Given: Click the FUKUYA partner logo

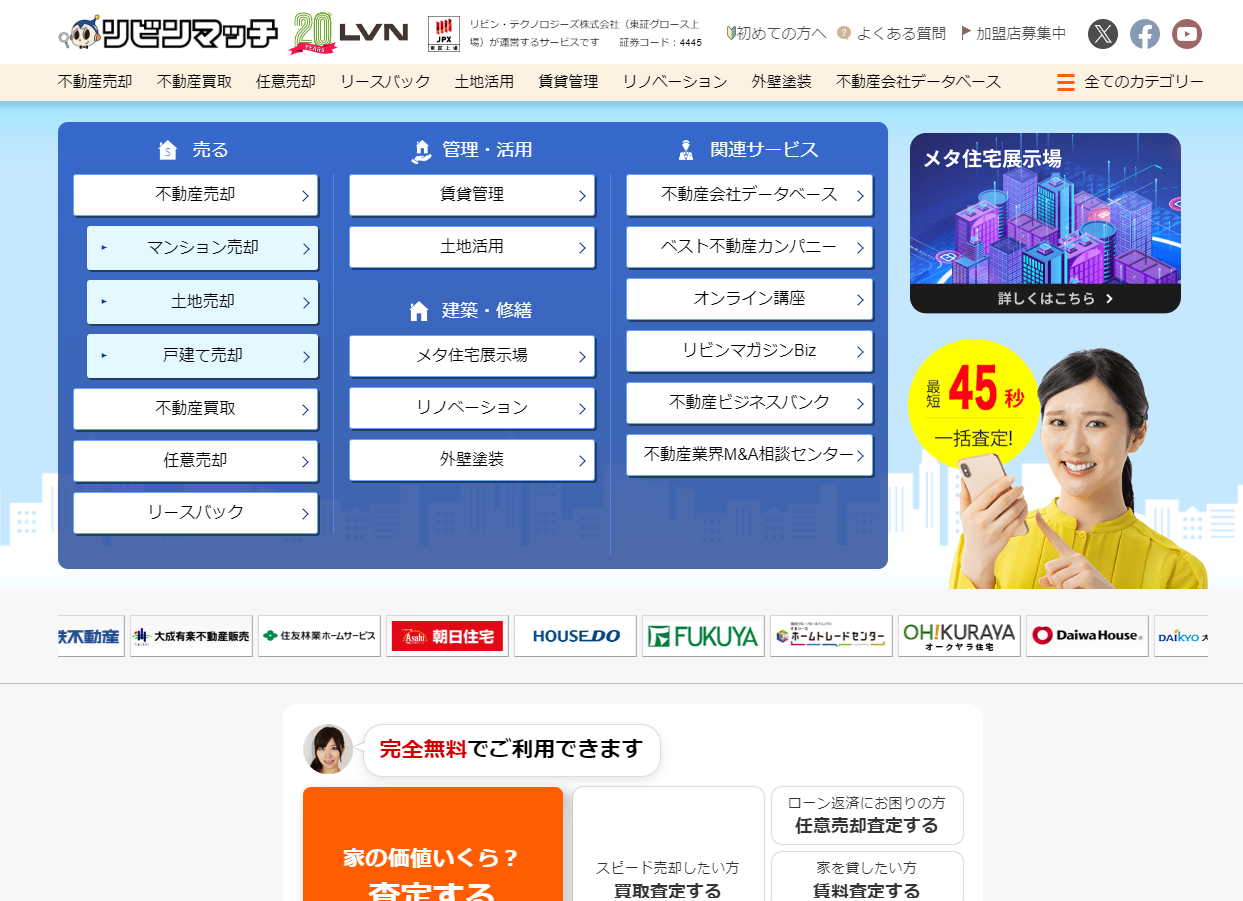Looking at the screenshot, I should coord(703,636).
